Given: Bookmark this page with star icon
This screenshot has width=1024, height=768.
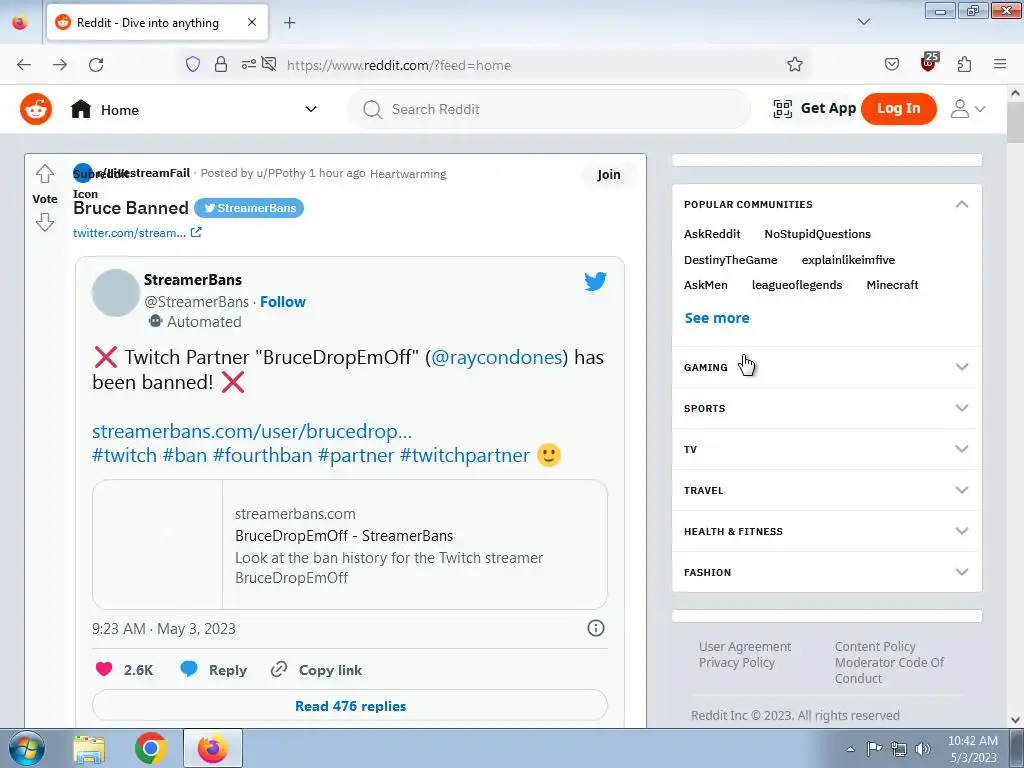Looking at the screenshot, I should 795,64.
